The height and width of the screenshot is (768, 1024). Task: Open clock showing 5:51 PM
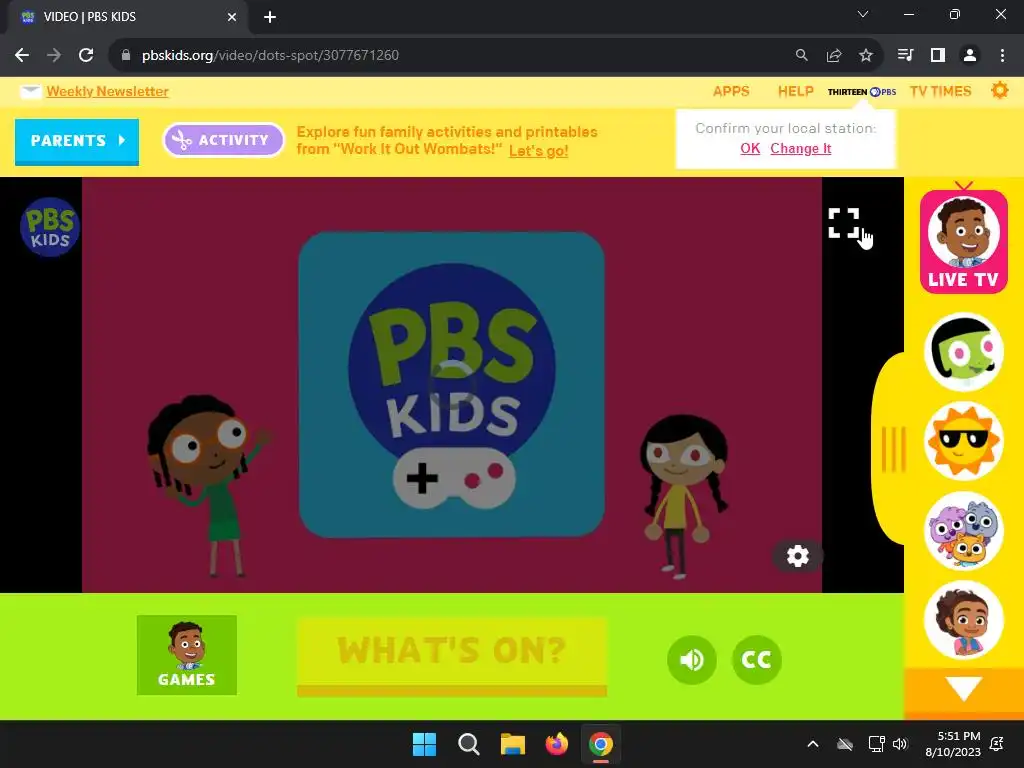953,744
